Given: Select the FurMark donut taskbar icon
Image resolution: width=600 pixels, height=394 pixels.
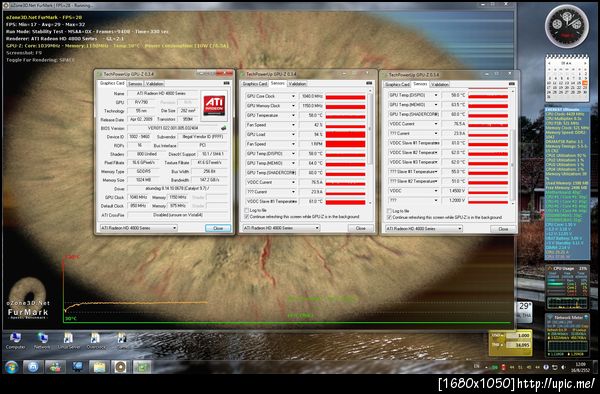Looking at the screenshot, I should pos(120,367).
